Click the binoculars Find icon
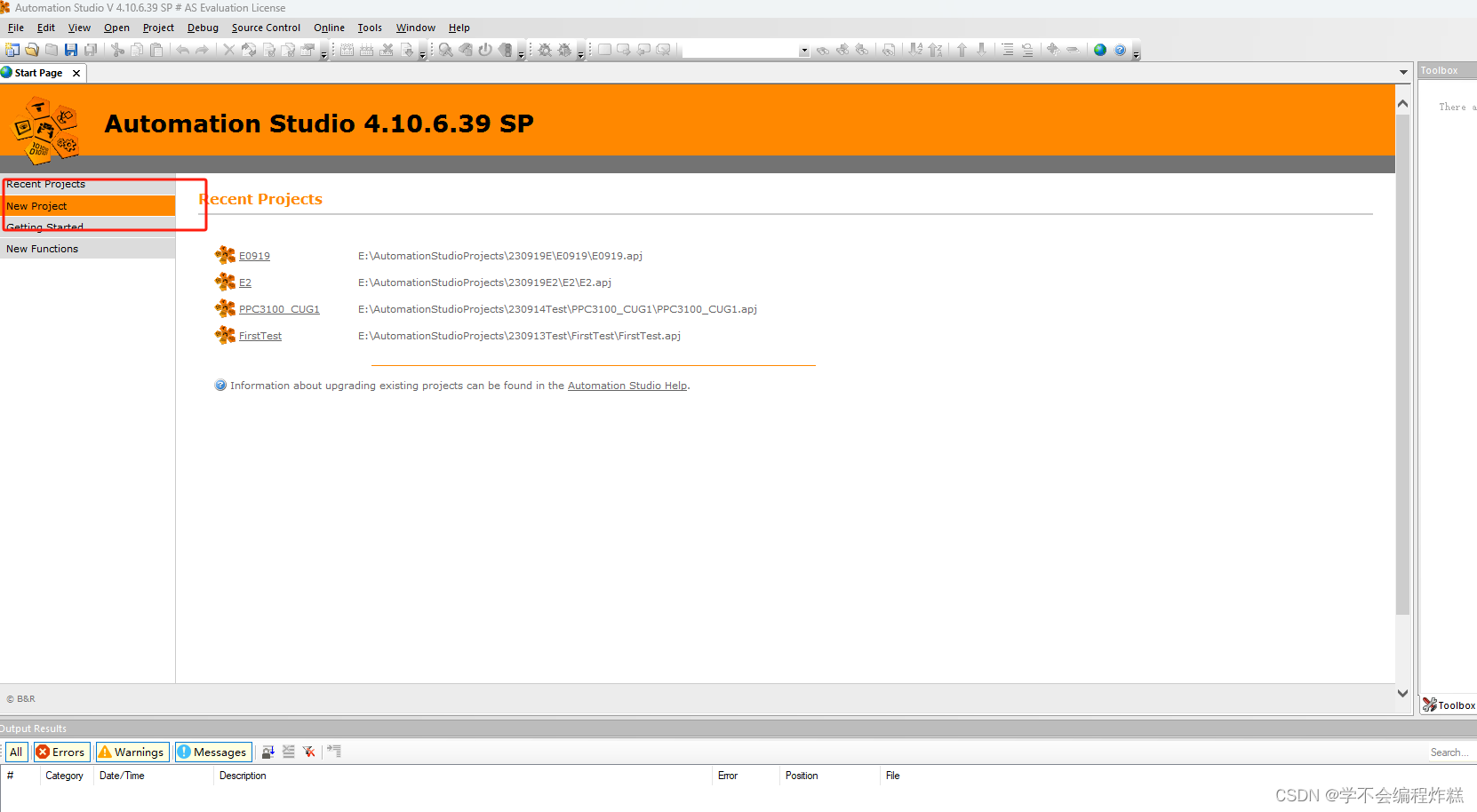The height and width of the screenshot is (812, 1477). tap(823, 50)
